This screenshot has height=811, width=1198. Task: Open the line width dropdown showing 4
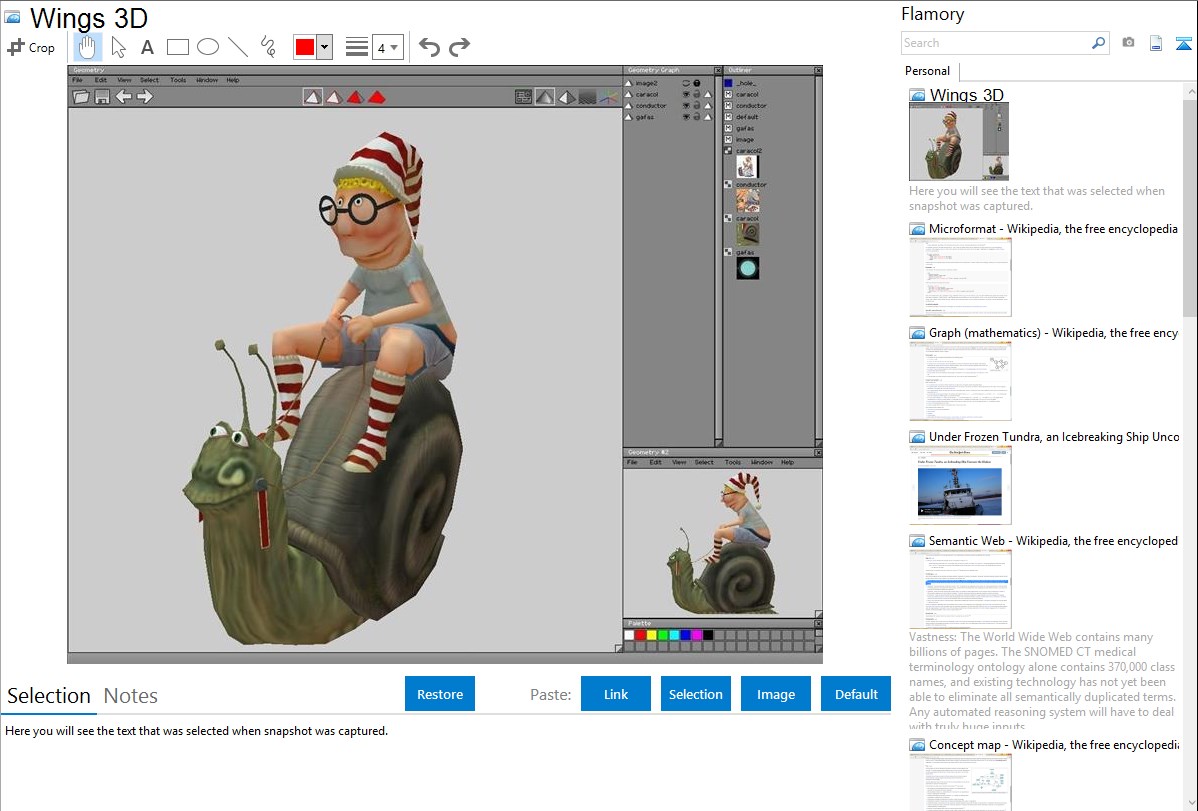click(x=387, y=47)
